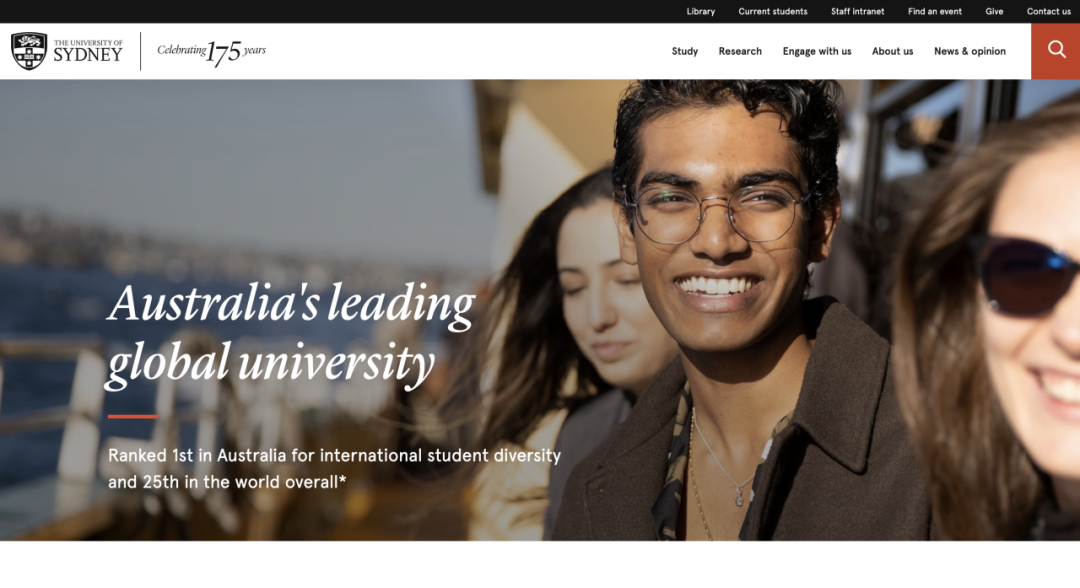1080x588 pixels.
Task: Select the Find an event link
Action: [935, 12]
